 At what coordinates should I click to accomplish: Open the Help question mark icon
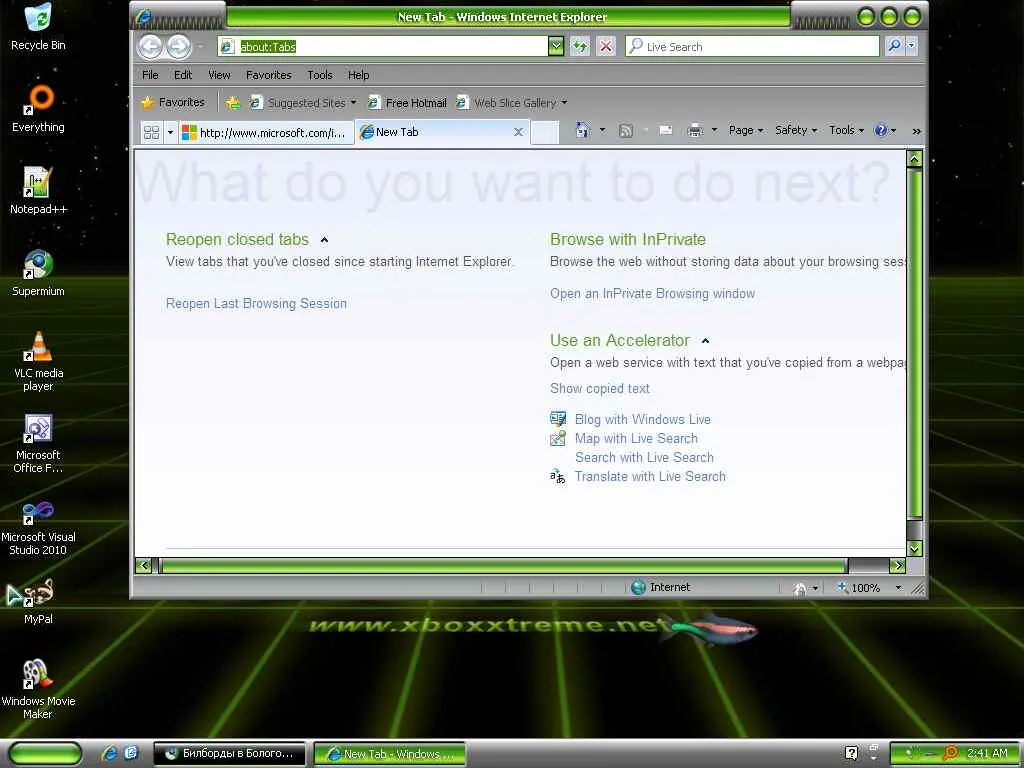[x=881, y=130]
